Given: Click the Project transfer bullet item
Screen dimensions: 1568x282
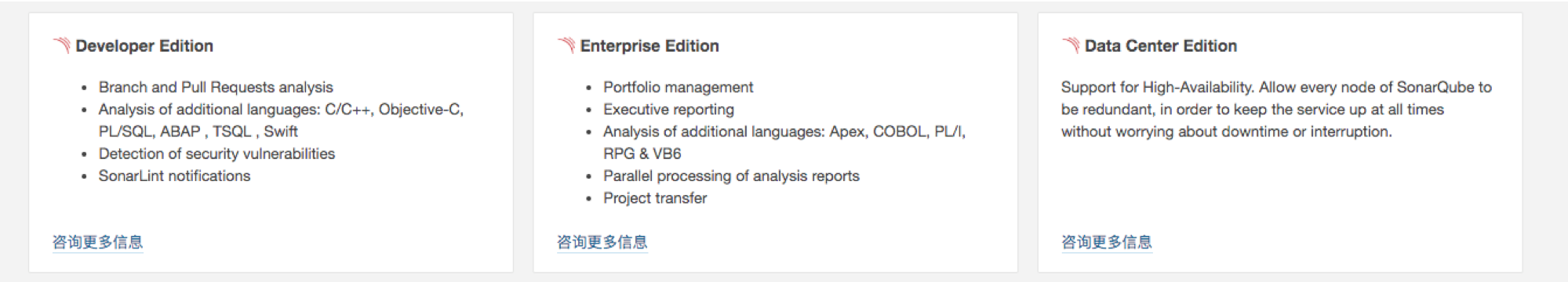Looking at the screenshot, I should tap(655, 198).
